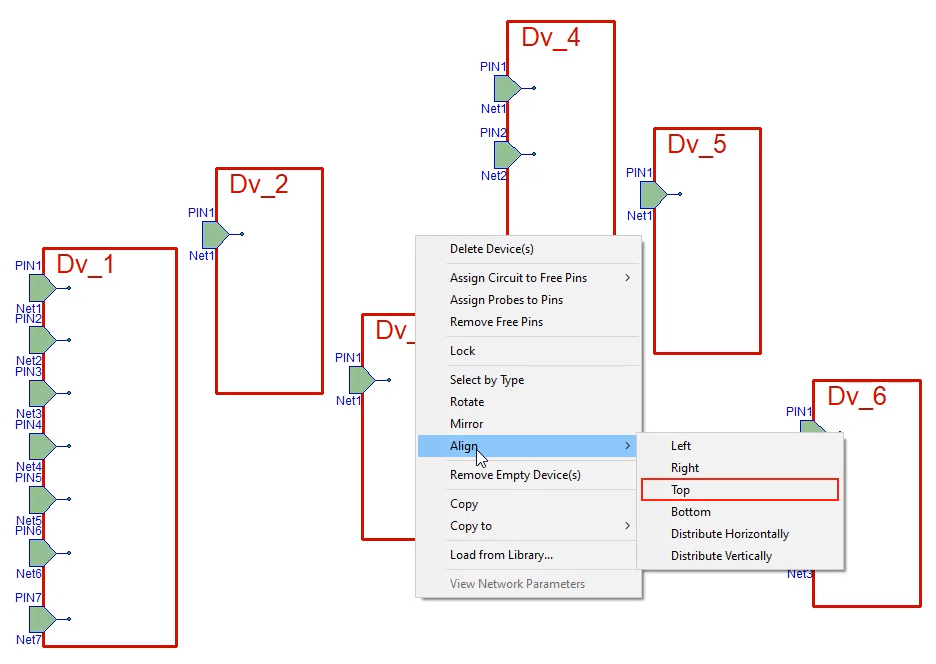Click PIN4 pin symbol on Dv_1

(41, 447)
